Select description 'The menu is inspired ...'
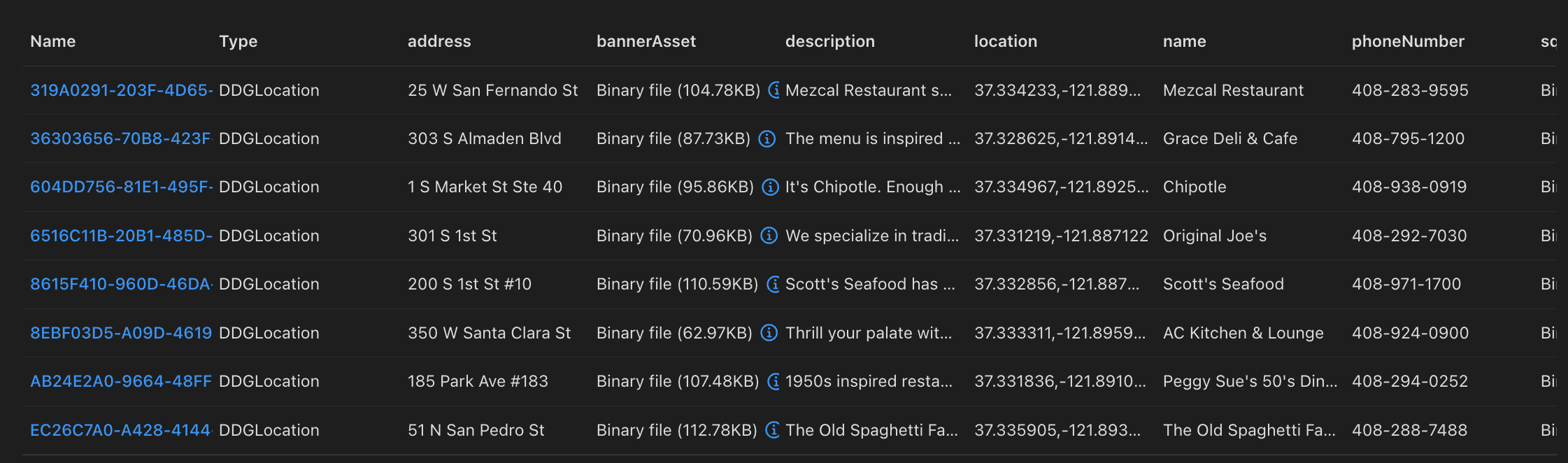1568x463 pixels. pyautogui.click(x=873, y=138)
